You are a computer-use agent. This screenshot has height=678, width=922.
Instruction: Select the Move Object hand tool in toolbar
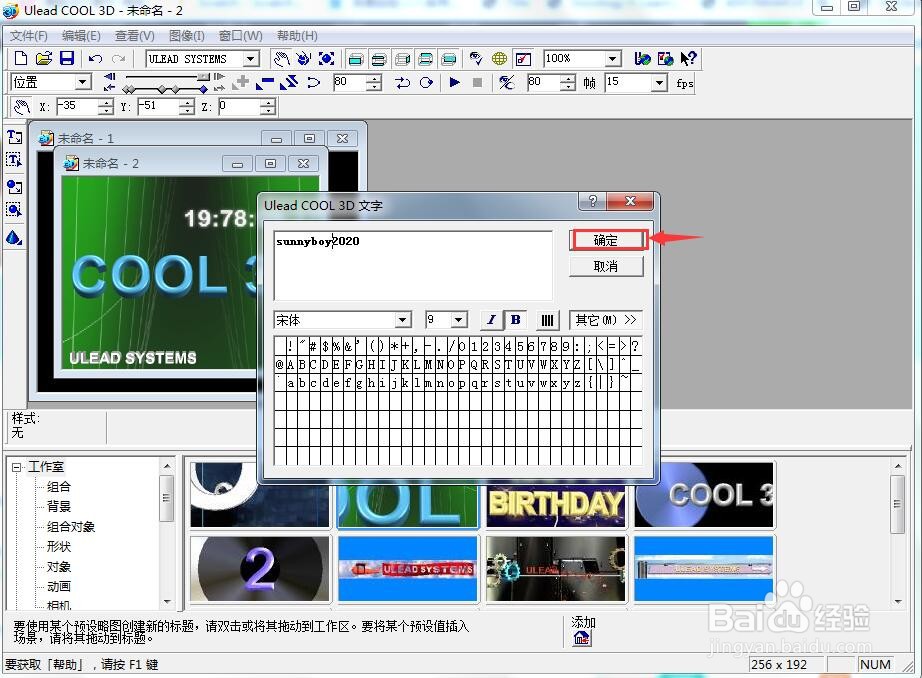coord(282,58)
